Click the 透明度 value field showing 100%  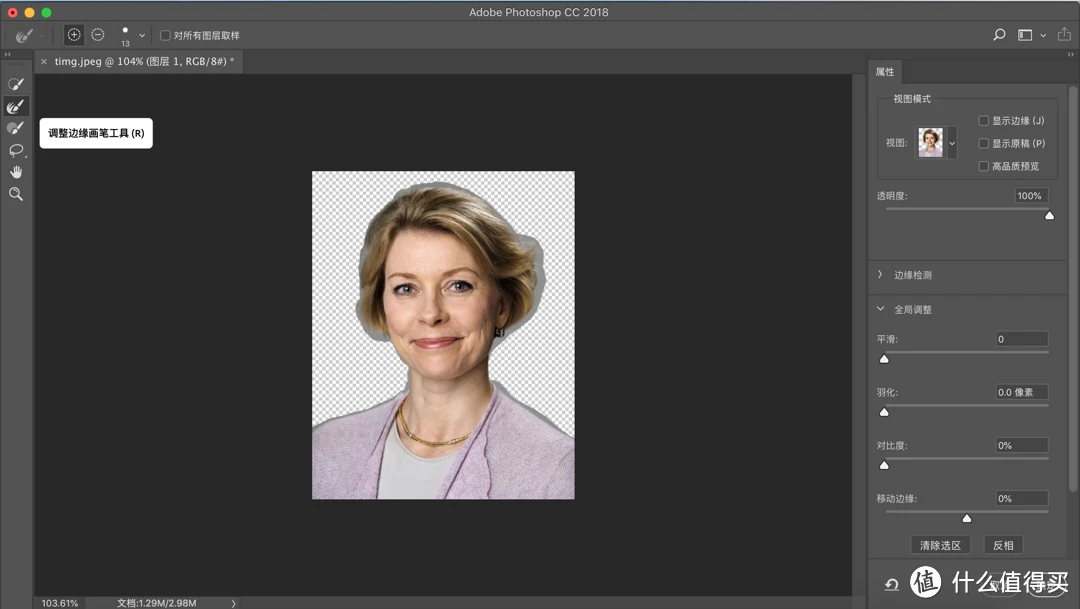[1031, 196]
